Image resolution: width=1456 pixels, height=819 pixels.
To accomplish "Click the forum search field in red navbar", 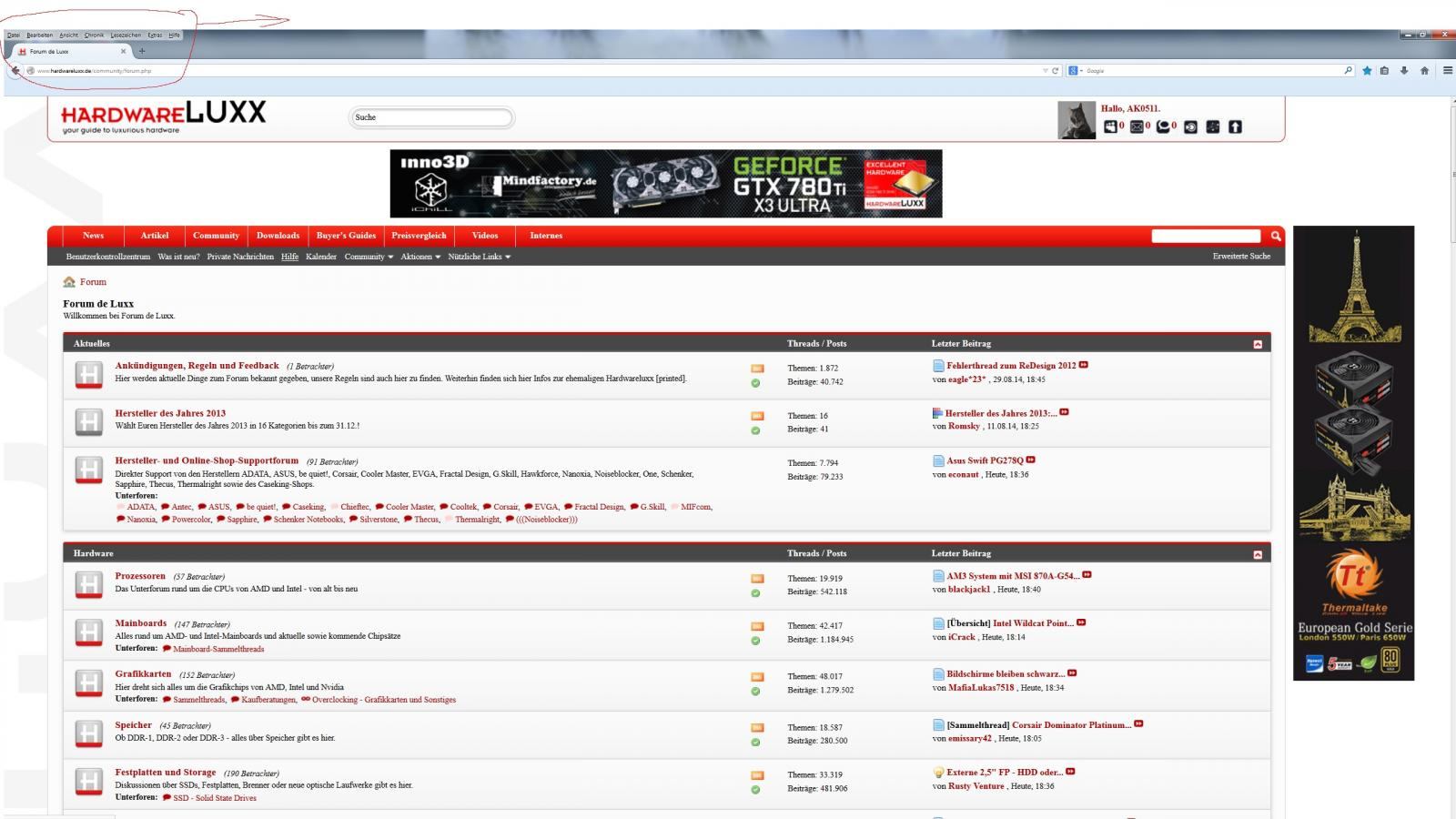I will [1206, 236].
